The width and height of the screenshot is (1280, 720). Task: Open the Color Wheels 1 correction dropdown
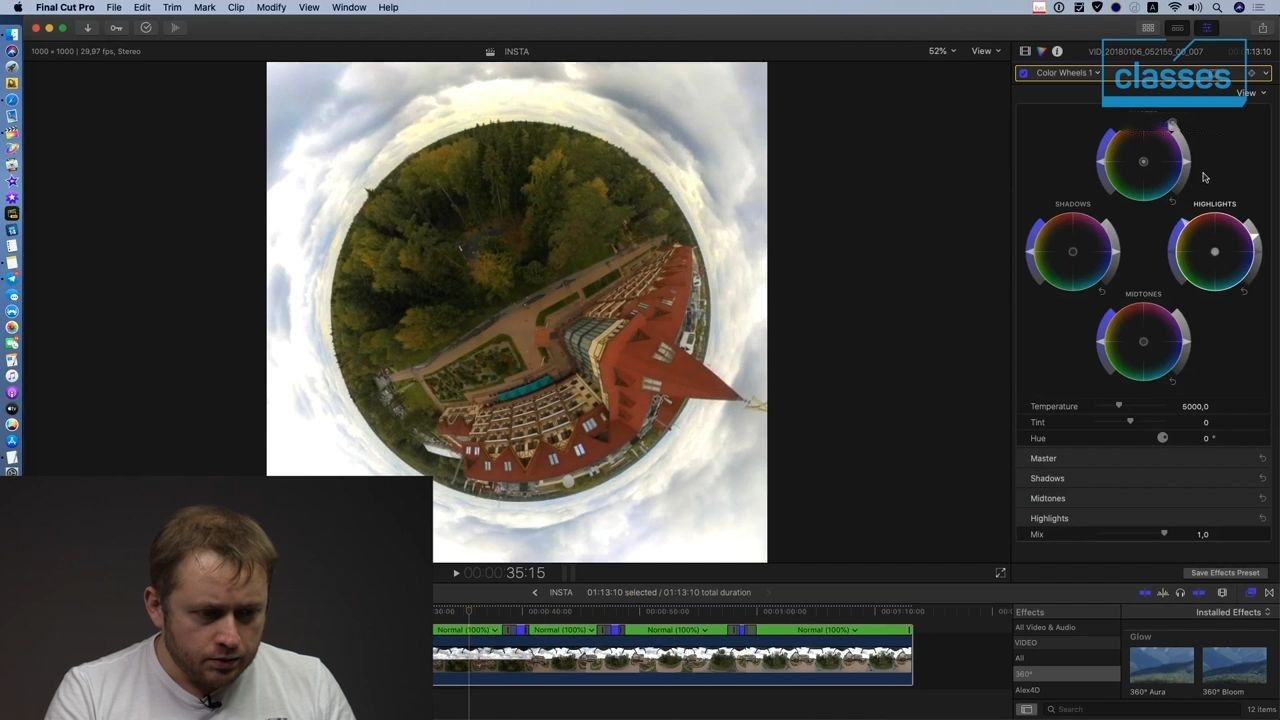point(1068,73)
